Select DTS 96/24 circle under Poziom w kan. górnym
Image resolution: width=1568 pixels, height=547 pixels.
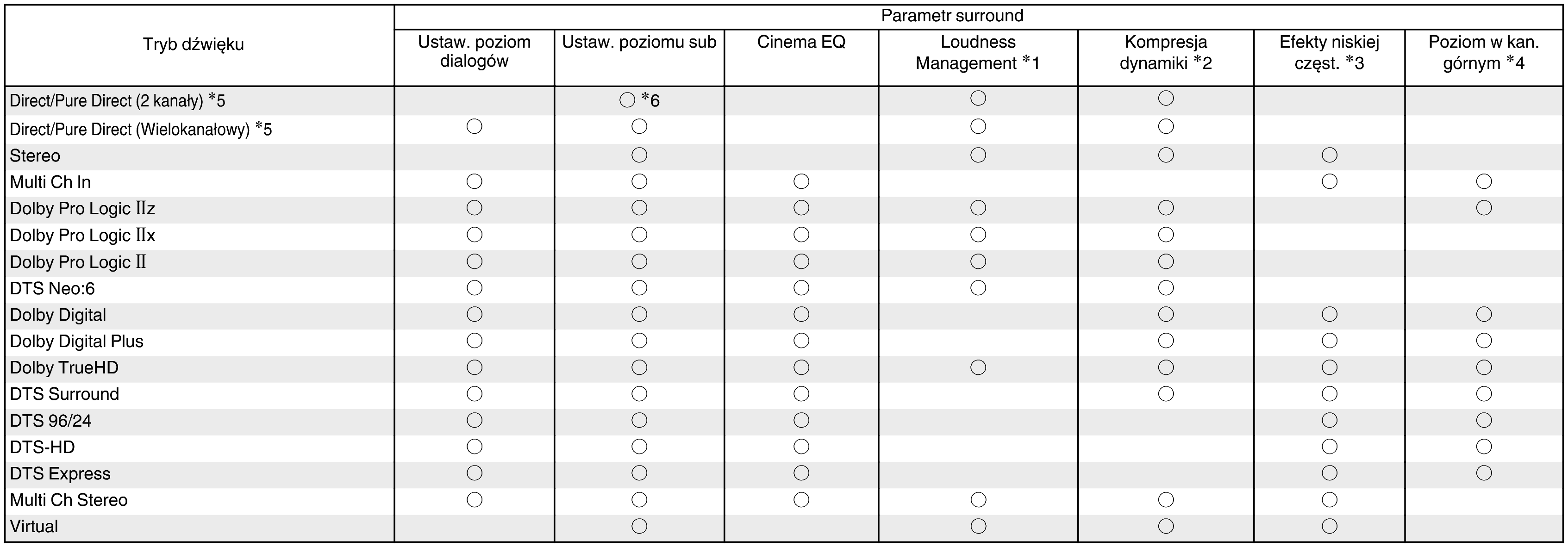(x=1484, y=421)
